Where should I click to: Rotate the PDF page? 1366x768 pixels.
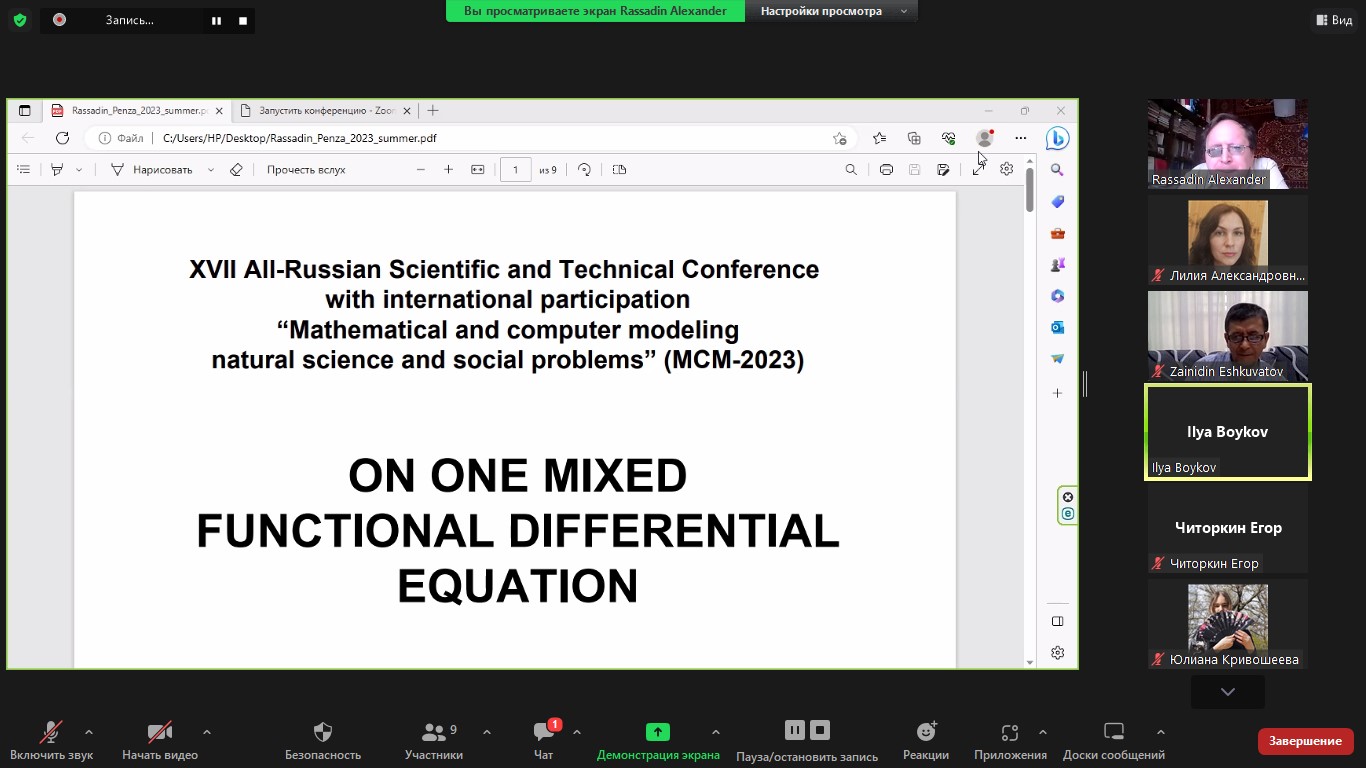(x=584, y=170)
